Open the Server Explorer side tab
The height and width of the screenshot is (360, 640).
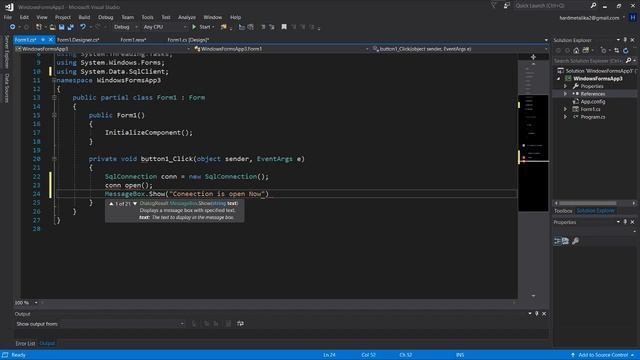tap(7, 52)
